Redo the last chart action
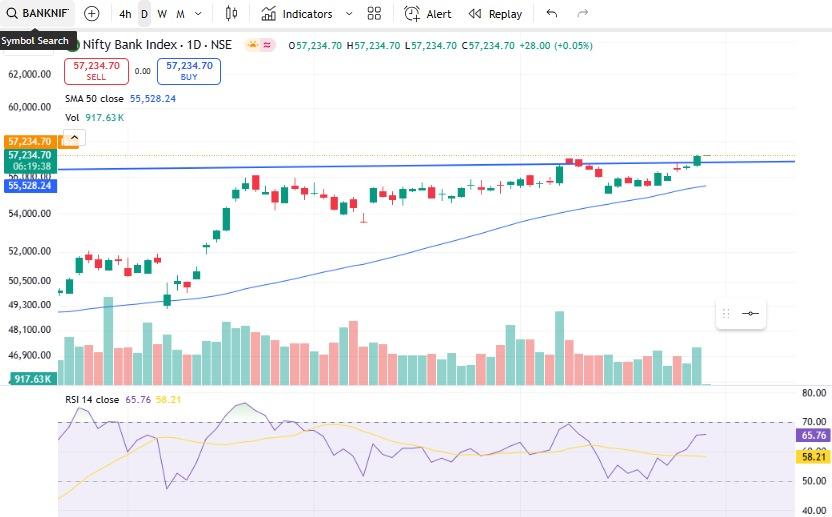The width and height of the screenshot is (832, 517). (583, 14)
